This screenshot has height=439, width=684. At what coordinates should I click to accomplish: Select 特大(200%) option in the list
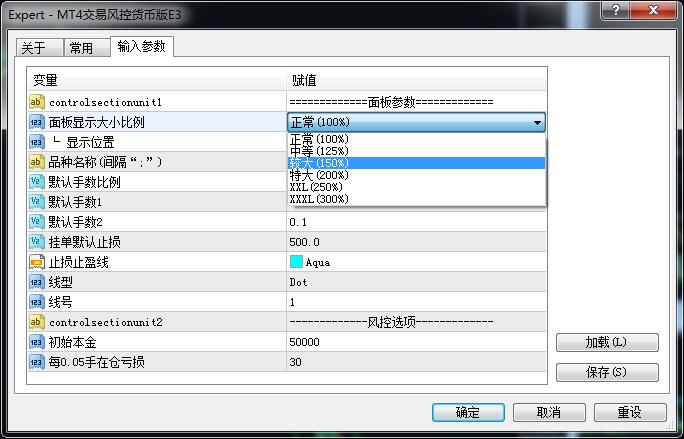[416, 175]
